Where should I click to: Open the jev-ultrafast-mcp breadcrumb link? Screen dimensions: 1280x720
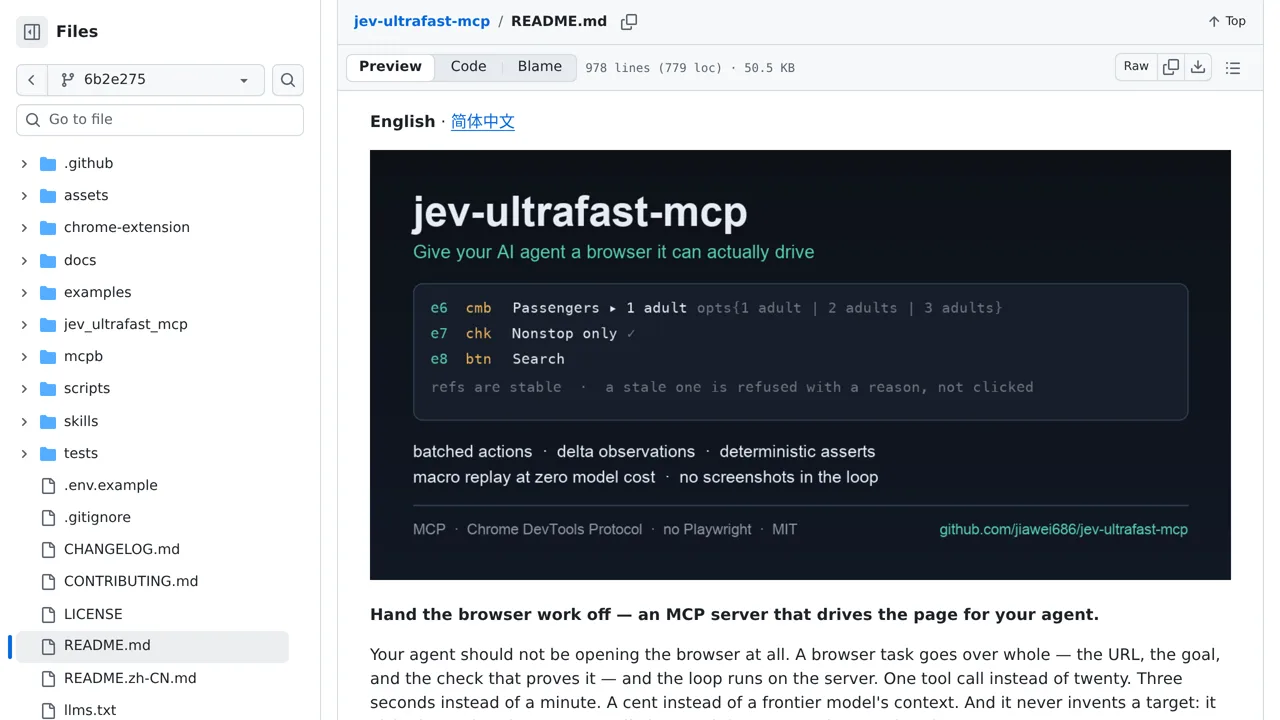pos(422,21)
